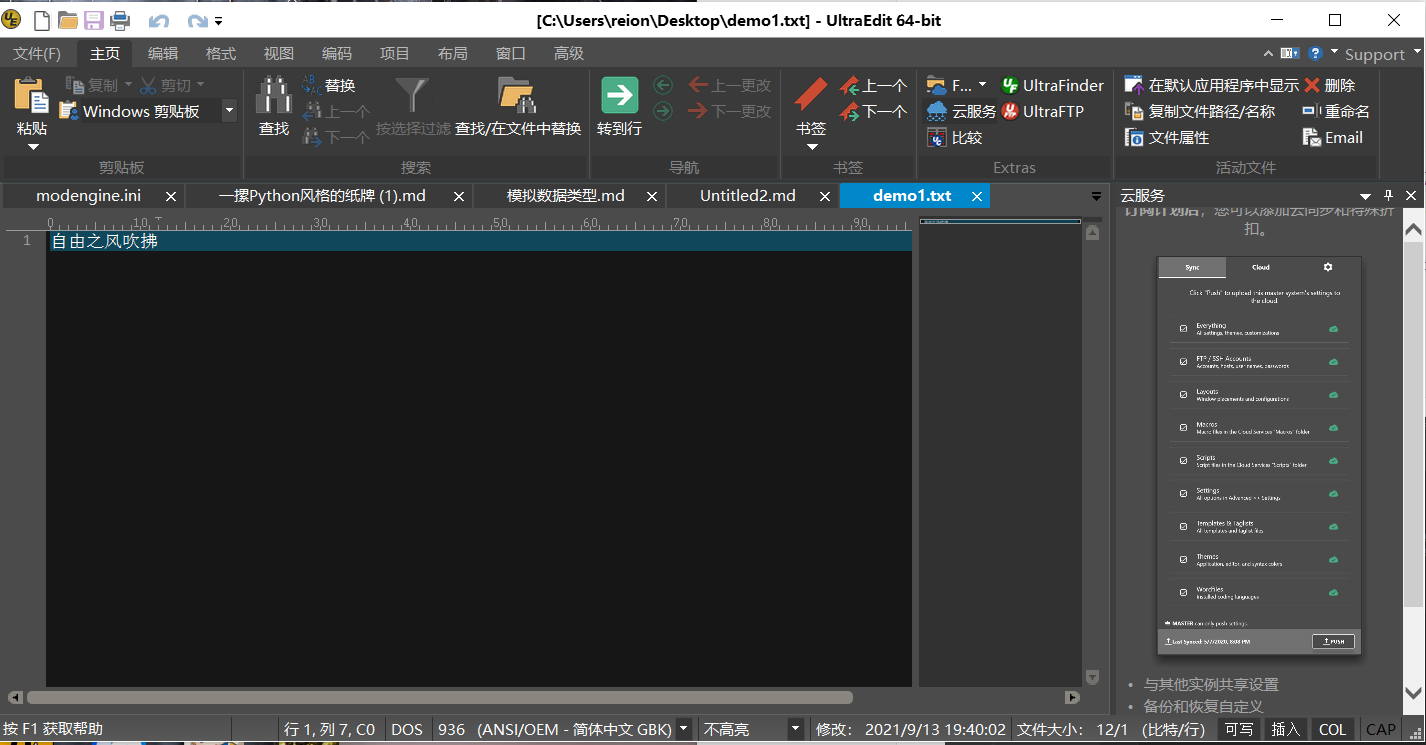Open the Windows 剪贴板 clipboard dropdown
The image size is (1426, 745).
[229, 111]
